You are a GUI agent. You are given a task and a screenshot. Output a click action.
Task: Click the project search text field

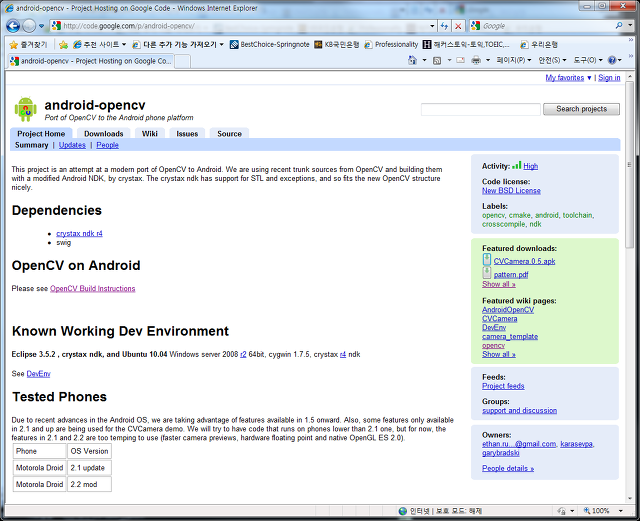pos(481,109)
